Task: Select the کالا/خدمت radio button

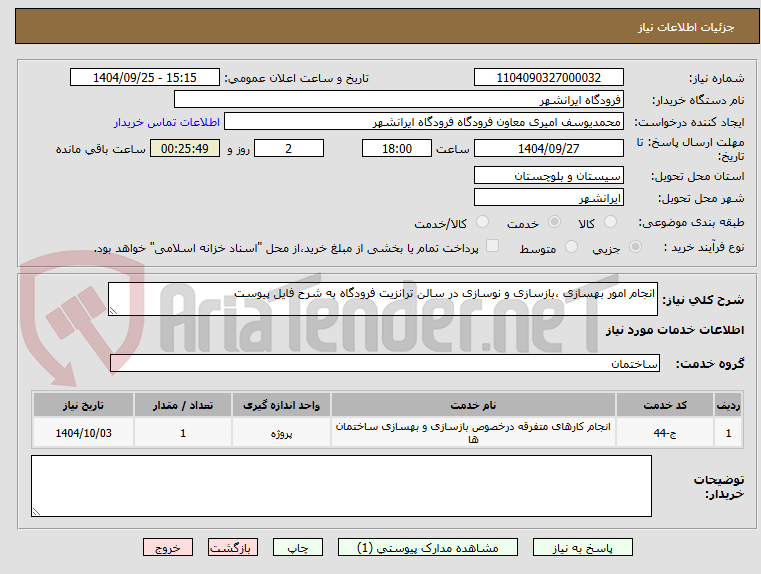Action: click(482, 222)
